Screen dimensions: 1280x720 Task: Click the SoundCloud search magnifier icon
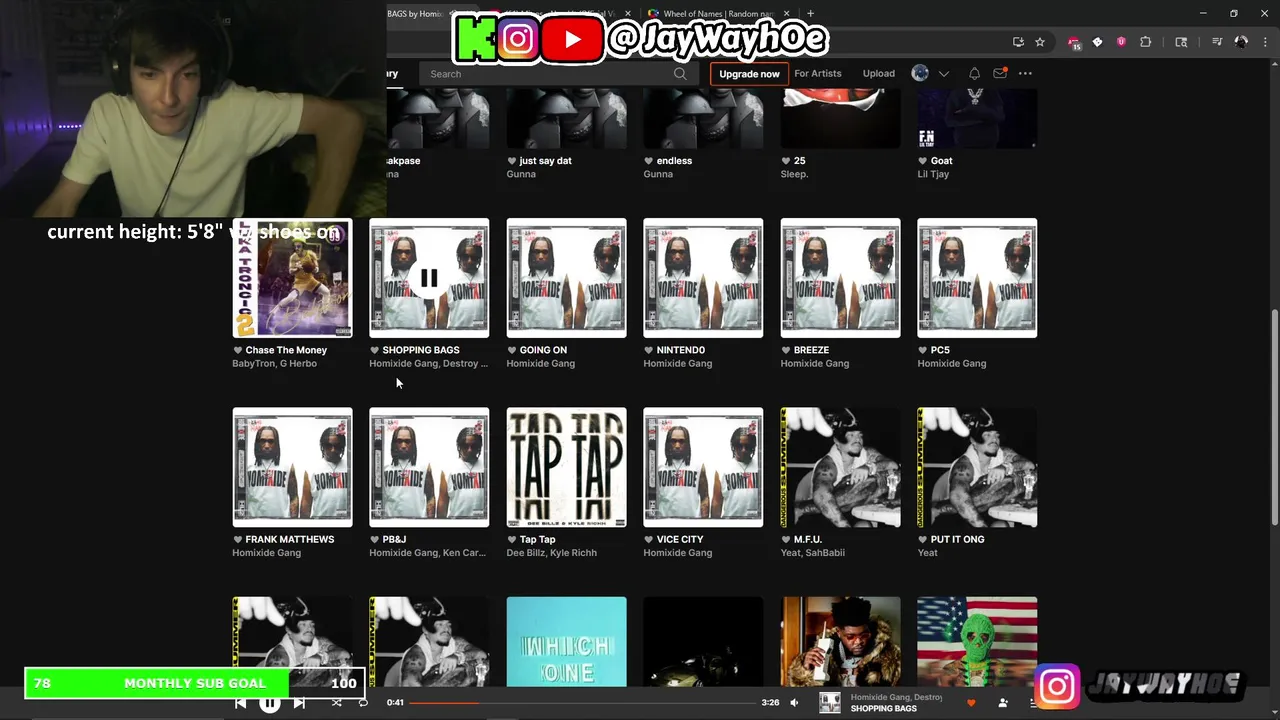(x=680, y=73)
